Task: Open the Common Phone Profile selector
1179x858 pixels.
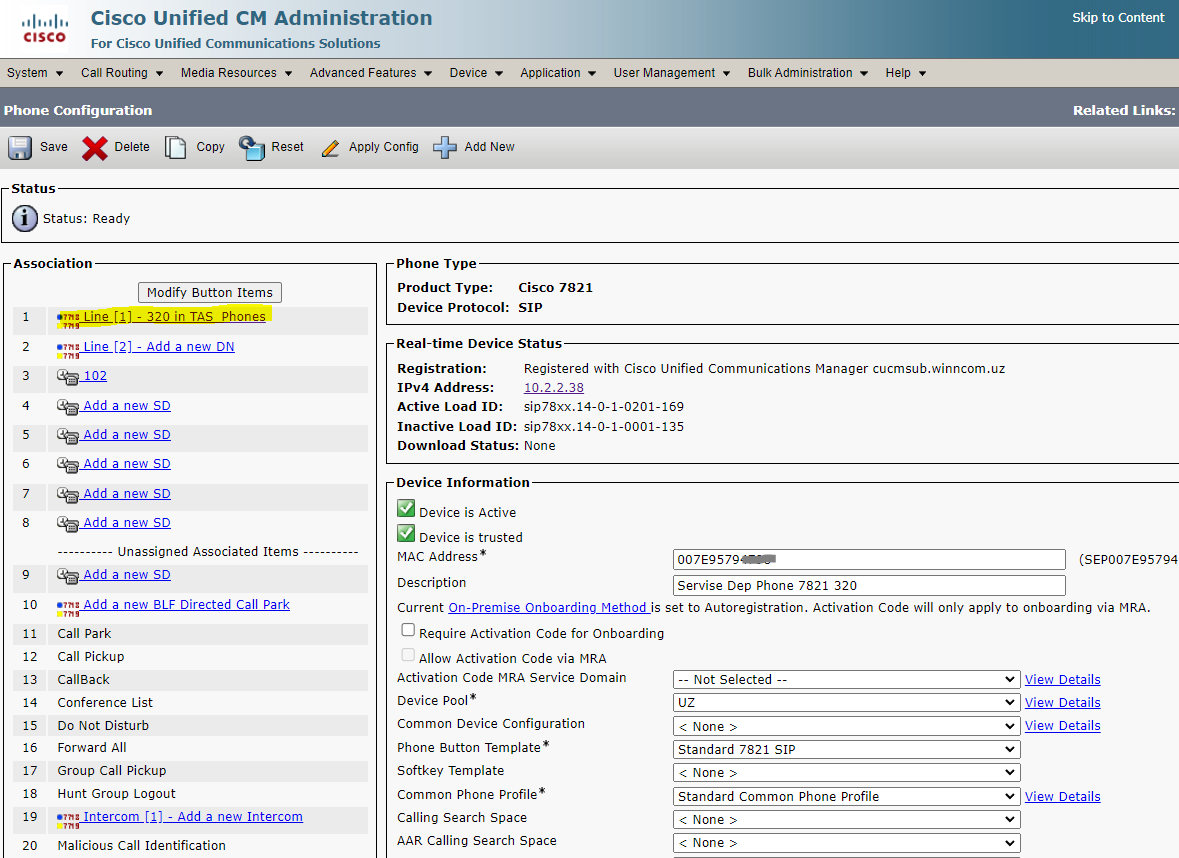Action: pos(845,796)
